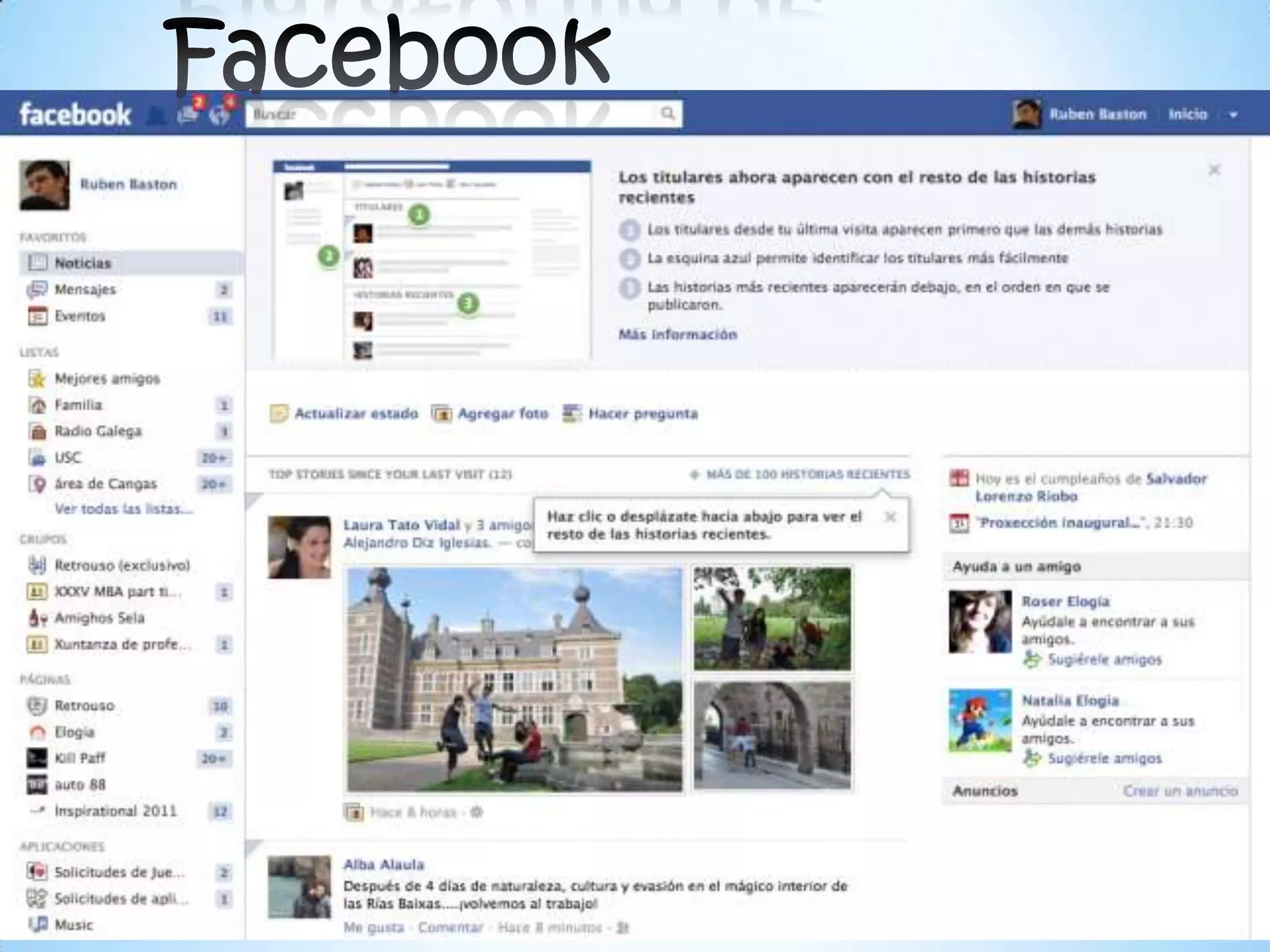This screenshot has width=1270, height=952.
Task: Click the Más información link
Action: tap(677, 335)
